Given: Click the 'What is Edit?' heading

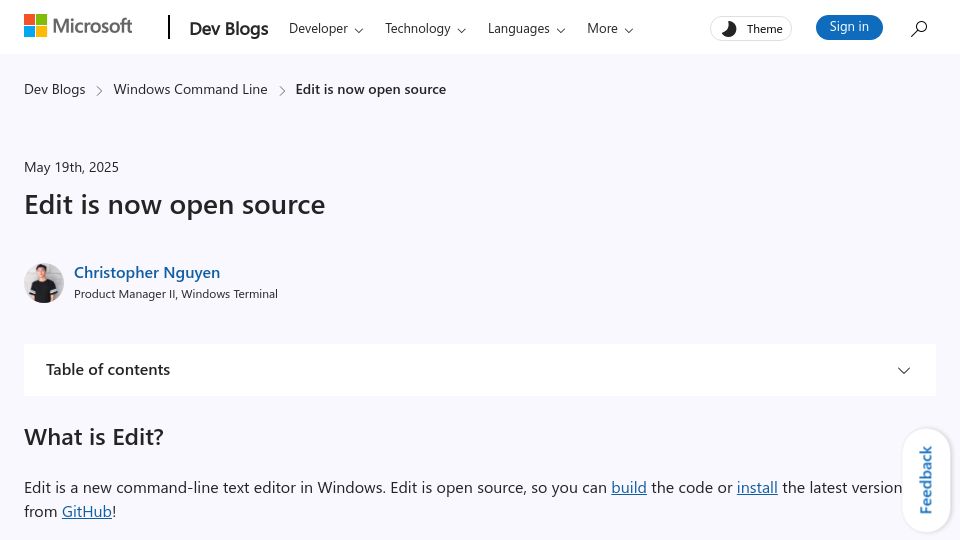Looking at the screenshot, I should tap(94, 437).
